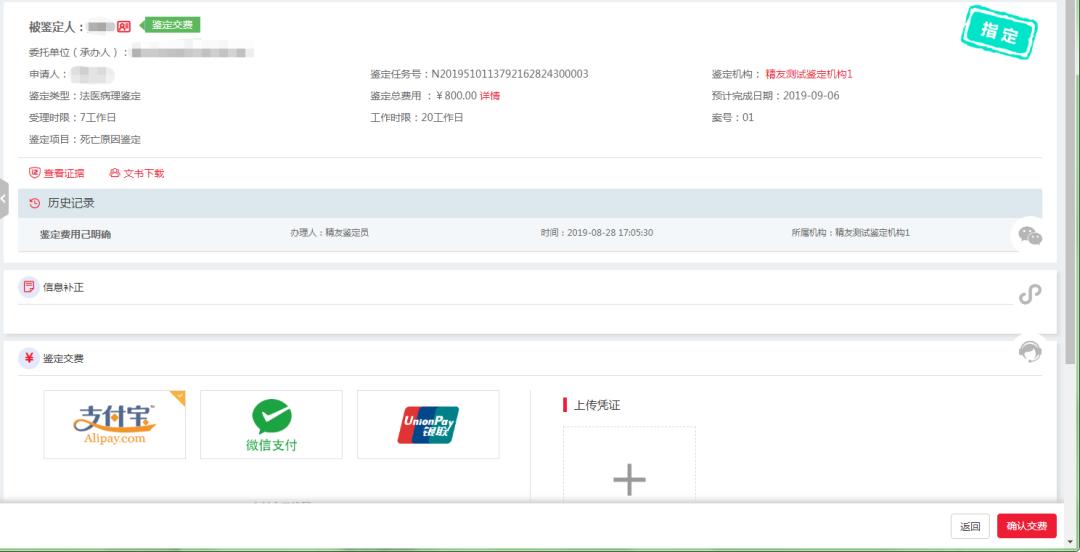Expand the left collapsed sidebar handle
Viewport: 1080px width, 552px height.
[x=4, y=199]
